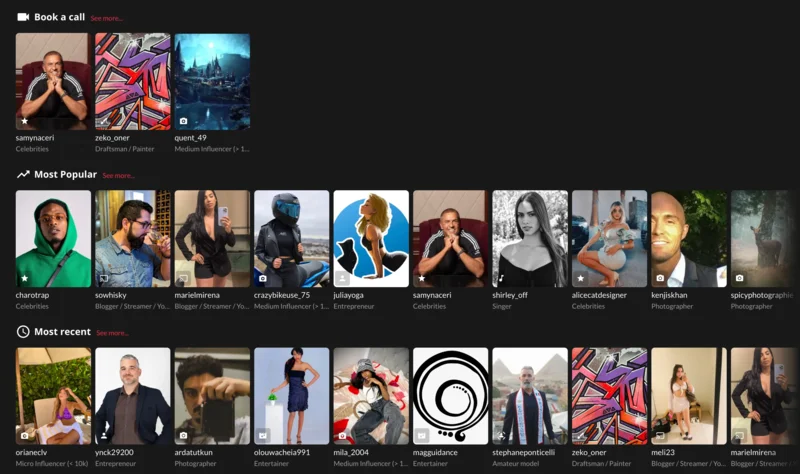Click the Most Popular section heading
The image size is (800, 474).
click(65, 174)
